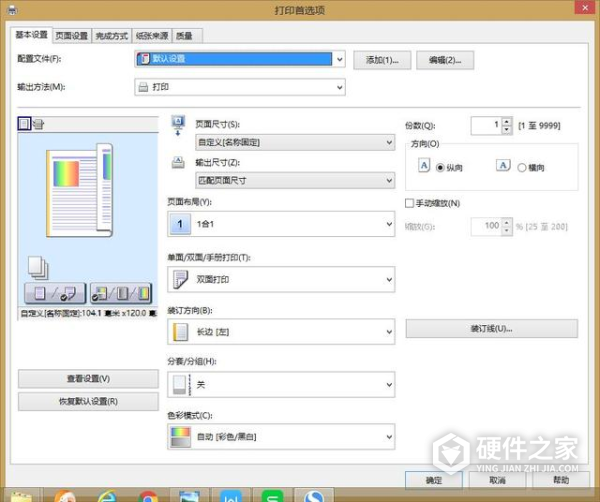This screenshot has width=600, height=502.
Task: Click the 添加(1)... button
Action: (382, 60)
